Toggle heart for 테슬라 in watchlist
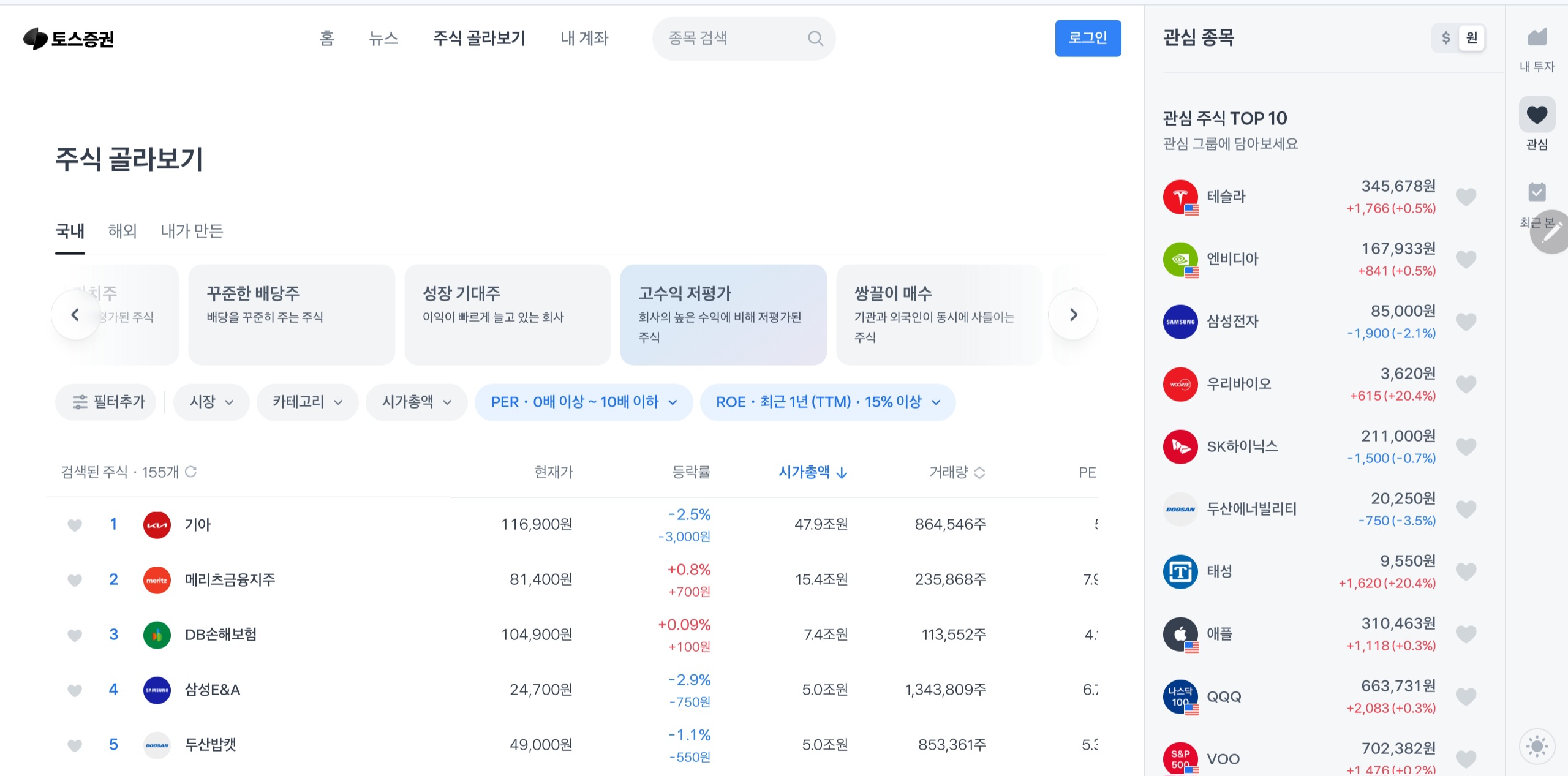The image size is (1568, 776). coord(1466,197)
